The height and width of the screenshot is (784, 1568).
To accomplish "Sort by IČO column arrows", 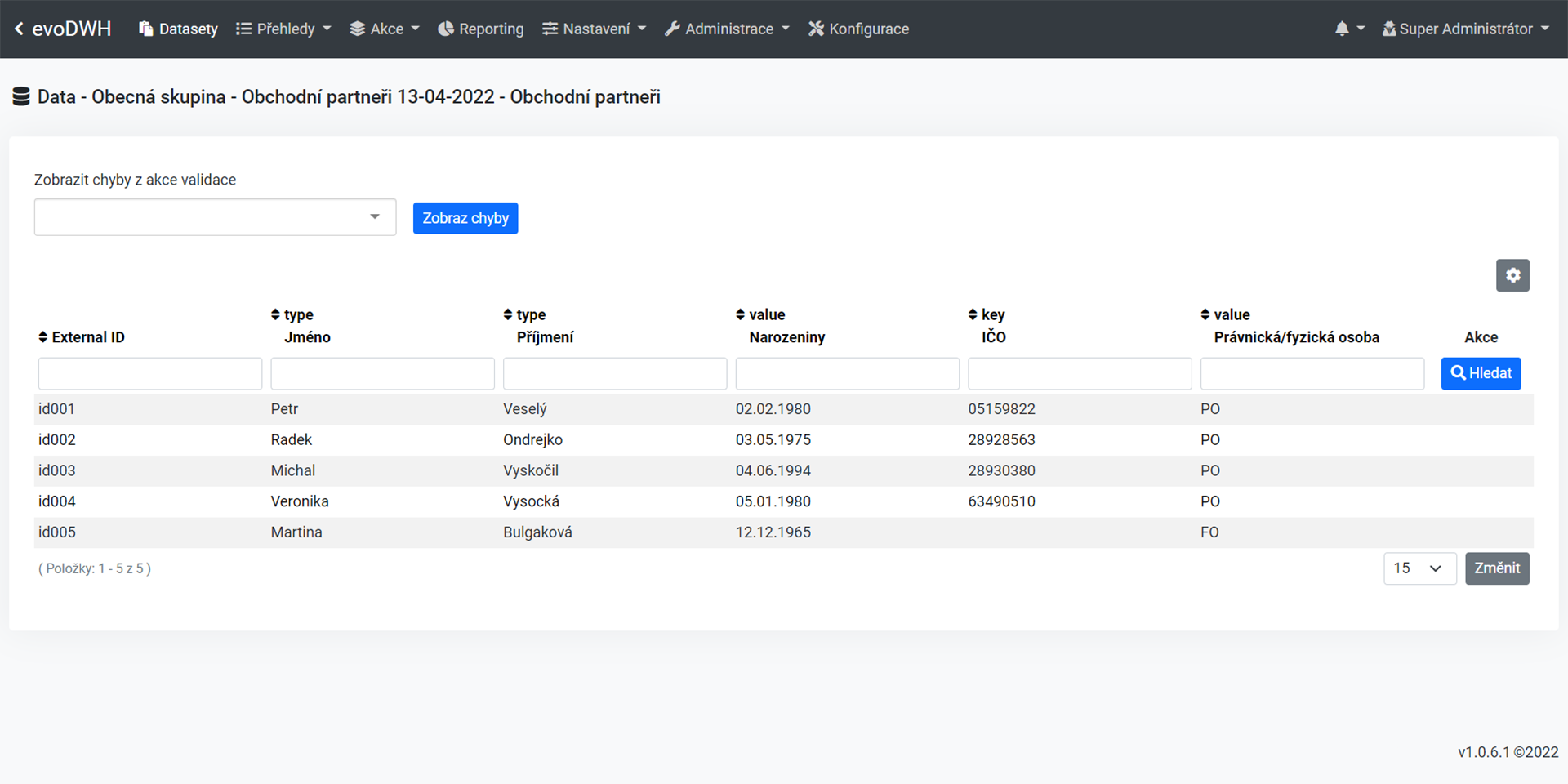I will [x=973, y=314].
